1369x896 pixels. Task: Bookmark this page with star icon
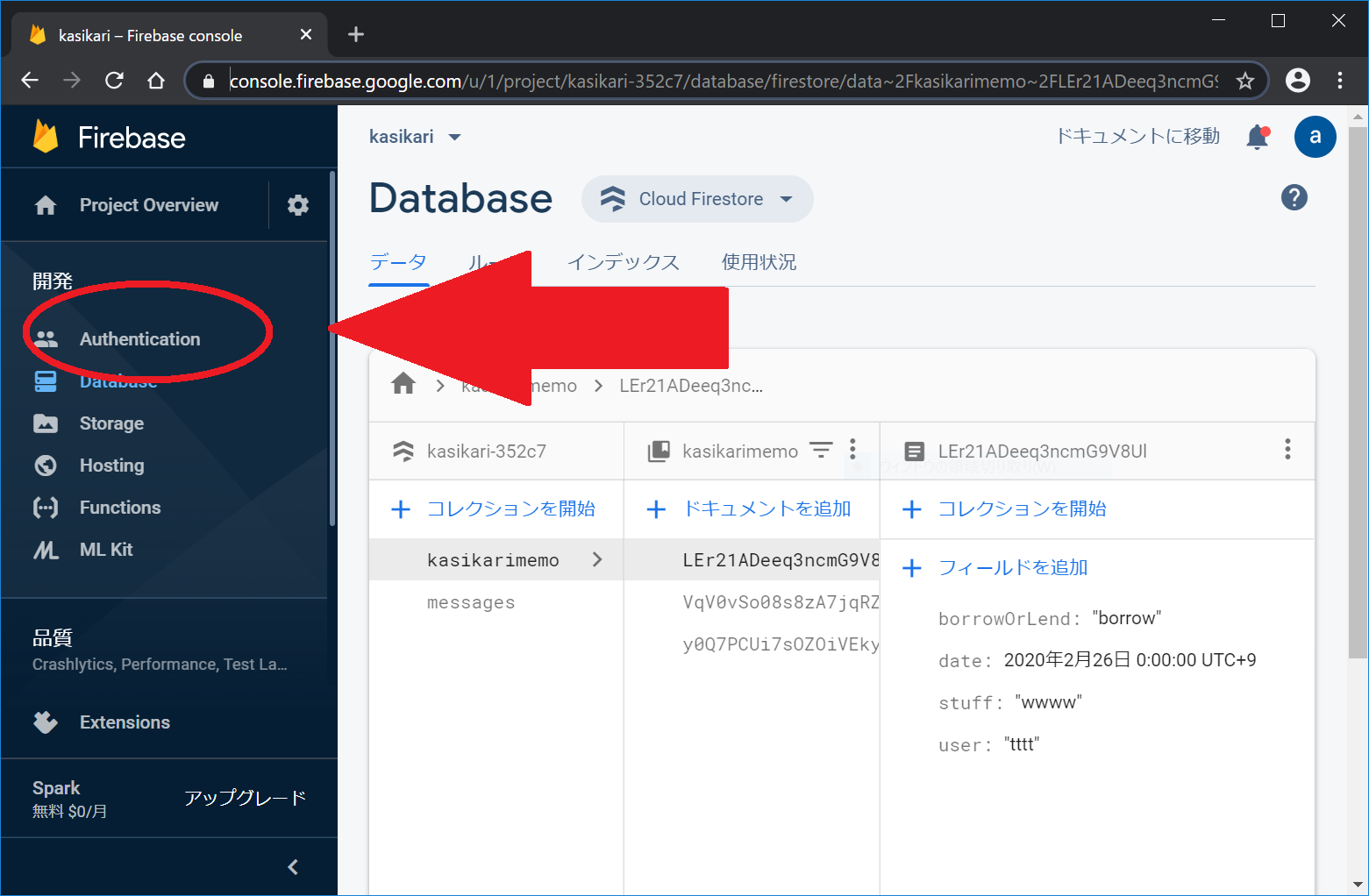pyautogui.click(x=1245, y=81)
